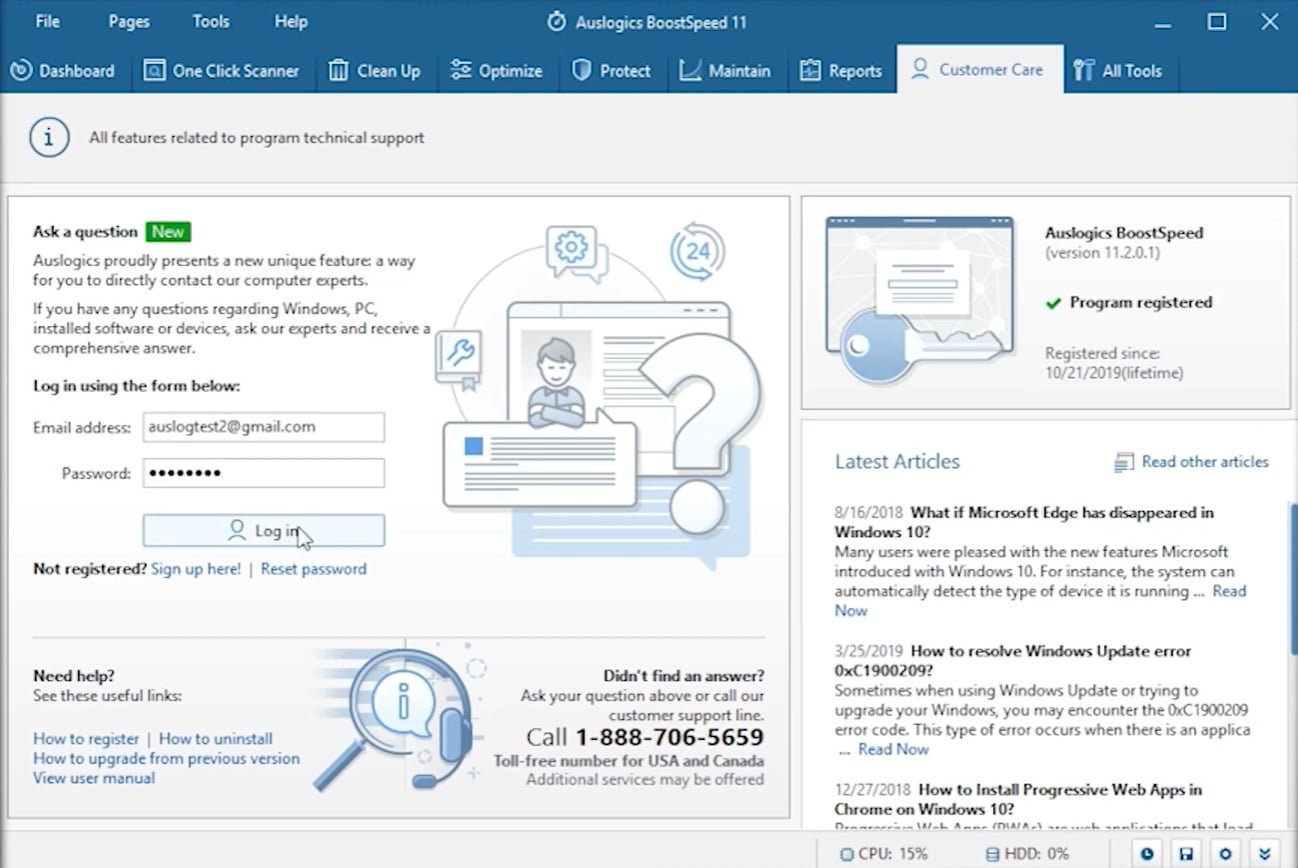Image resolution: width=1298 pixels, height=868 pixels.
Task: Click the Auslogics BoostSpeed title bar logo
Action: pyautogui.click(x=557, y=21)
